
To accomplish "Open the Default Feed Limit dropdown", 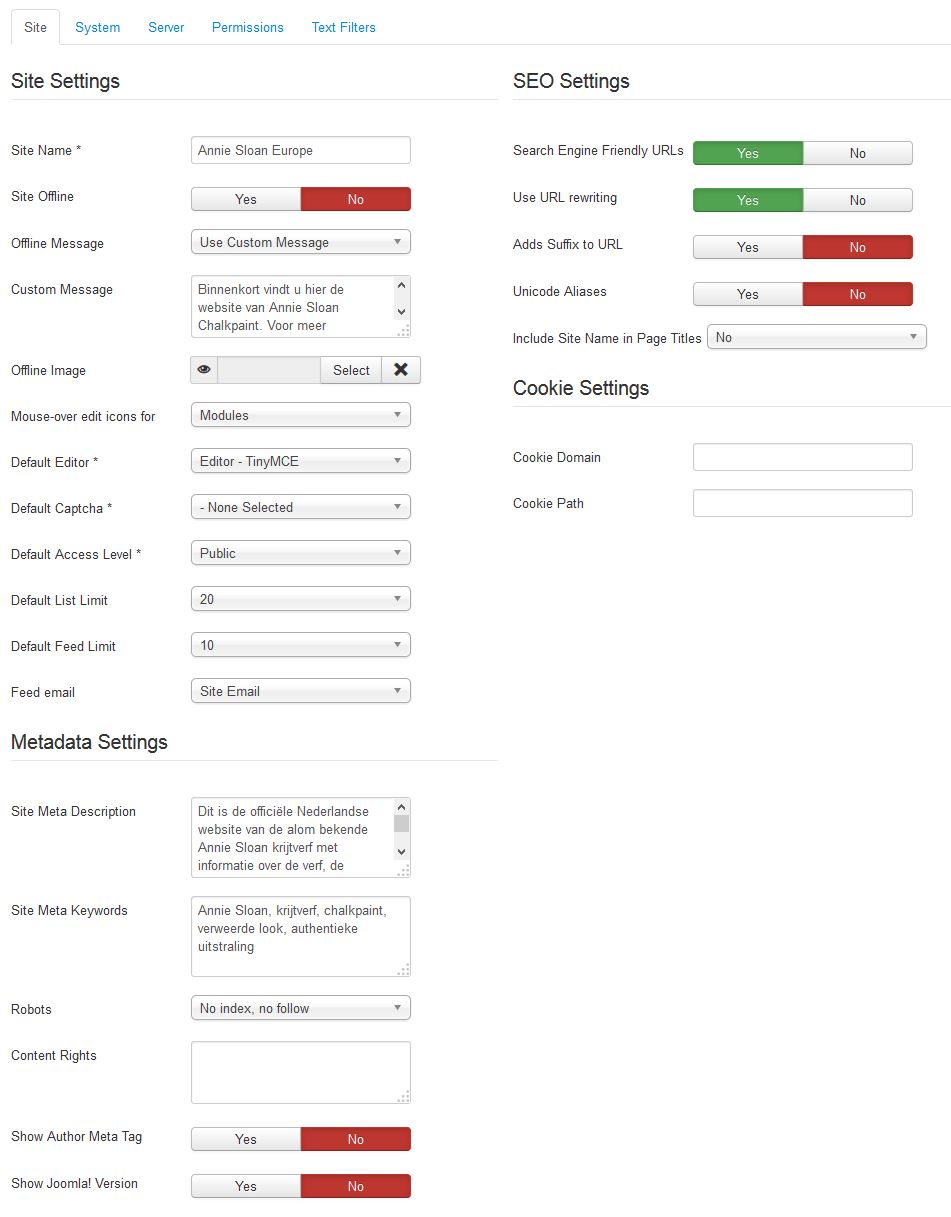I will 301,645.
